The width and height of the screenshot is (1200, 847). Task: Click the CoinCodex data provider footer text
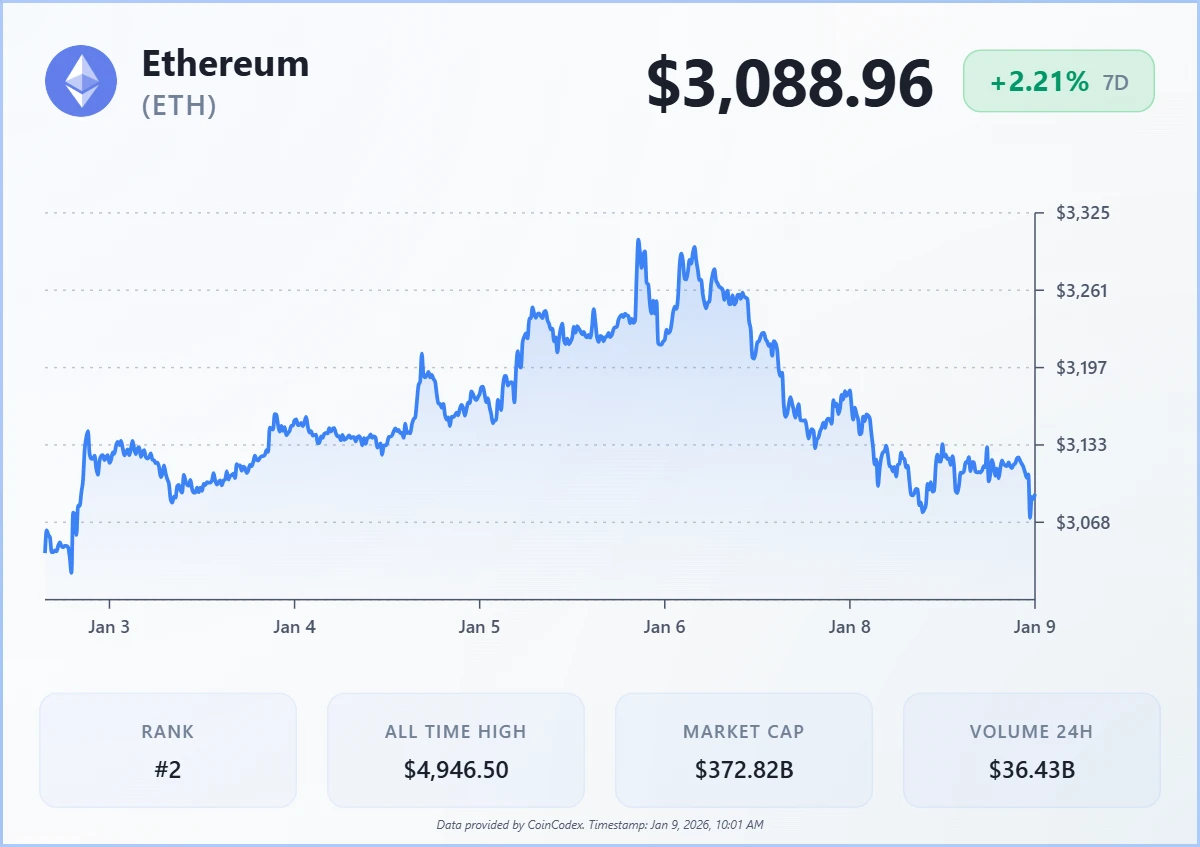coord(600,825)
